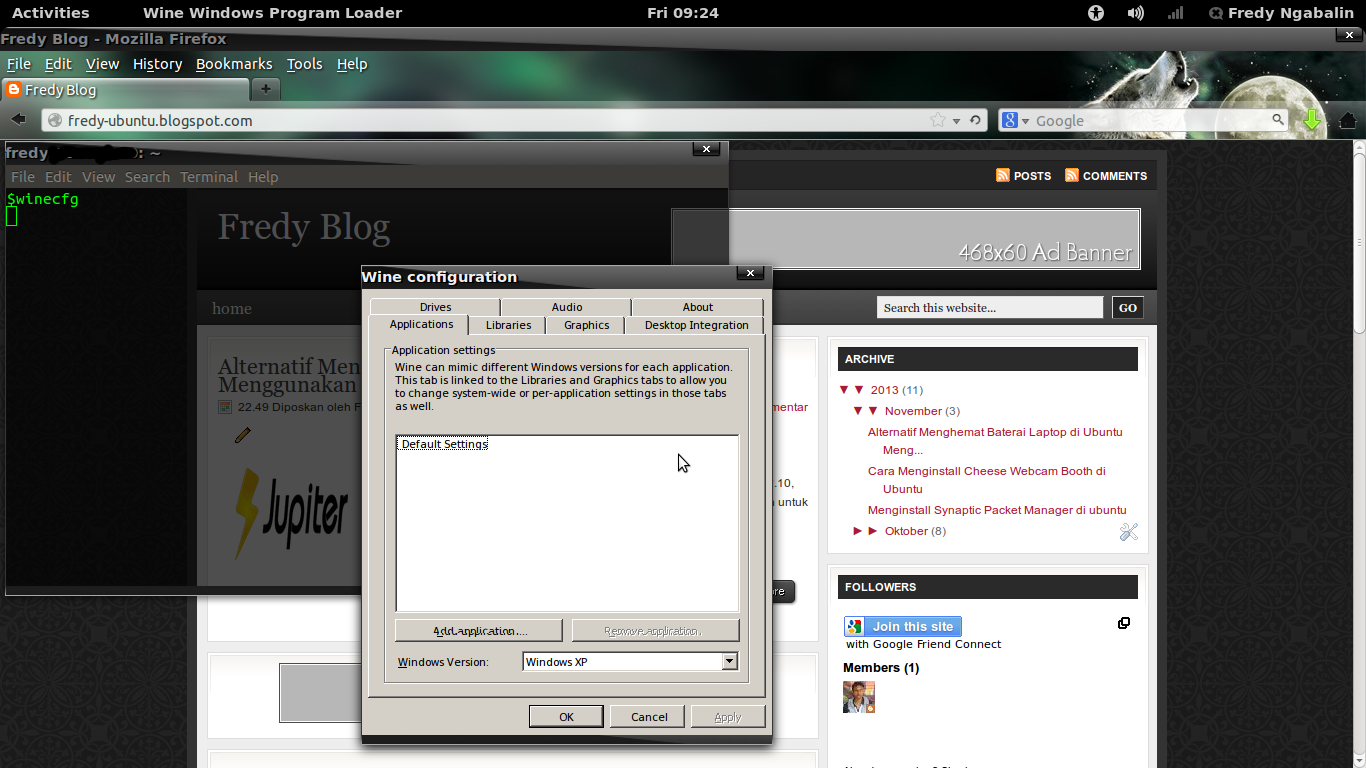Image resolution: width=1366 pixels, height=768 pixels.
Task: Switch to the Graphics tab
Action: coord(586,325)
